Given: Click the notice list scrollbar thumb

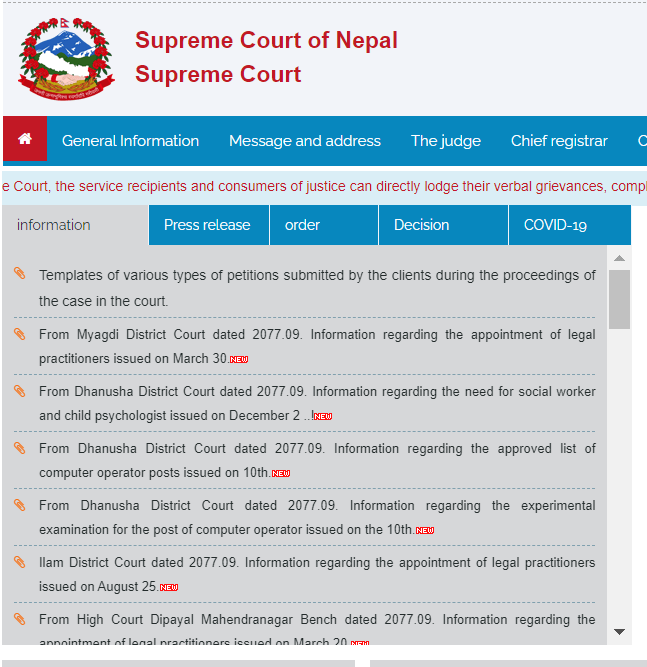Looking at the screenshot, I should coord(619,299).
